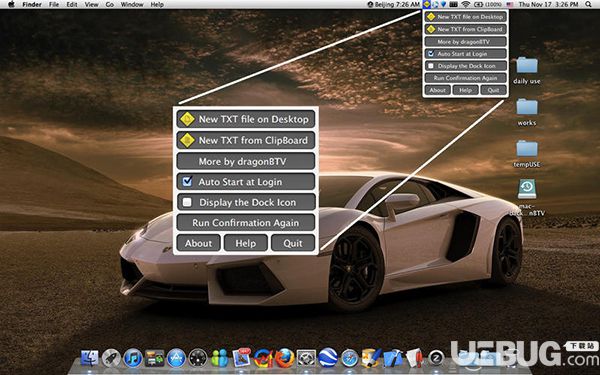Open the Apple menu
The height and width of the screenshot is (375, 600).
(x=11, y=4)
